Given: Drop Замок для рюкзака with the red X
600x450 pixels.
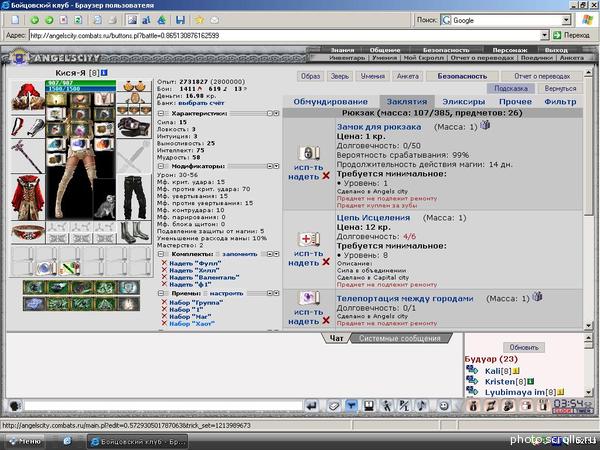Looking at the screenshot, I should coord(326,176).
